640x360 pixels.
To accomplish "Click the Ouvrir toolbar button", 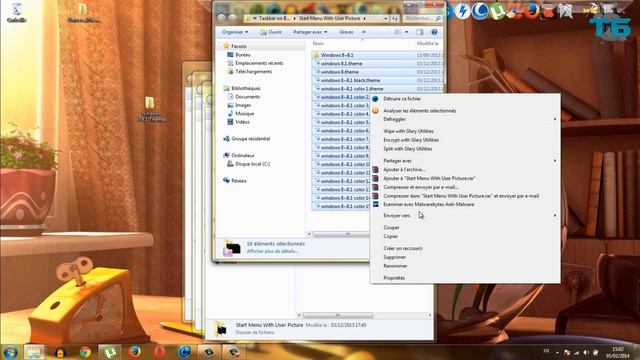I will point(271,32).
